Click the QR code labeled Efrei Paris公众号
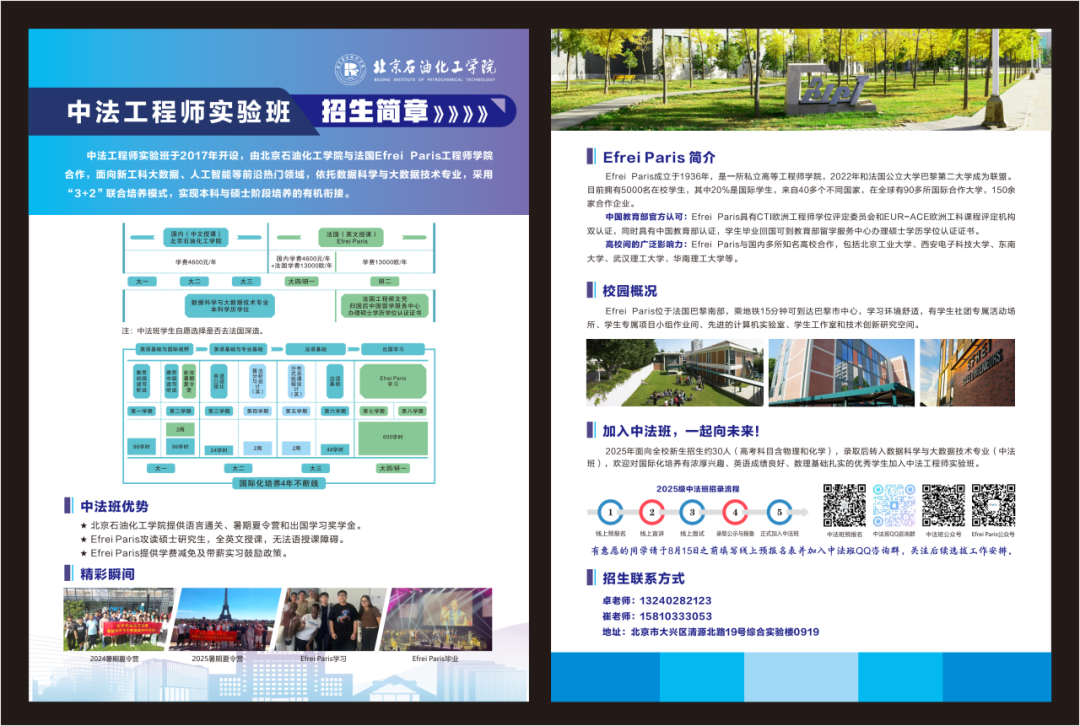The image size is (1080, 726). coord(993,506)
